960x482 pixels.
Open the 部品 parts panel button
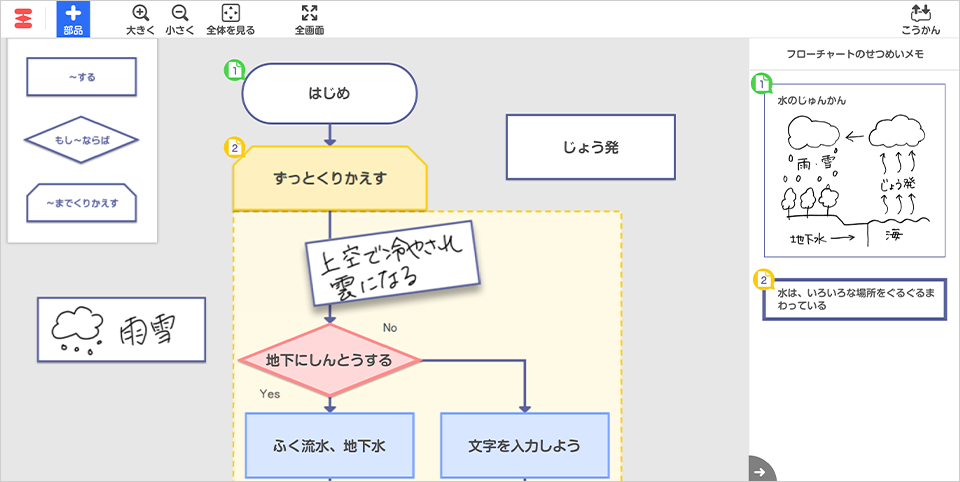click(73, 18)
